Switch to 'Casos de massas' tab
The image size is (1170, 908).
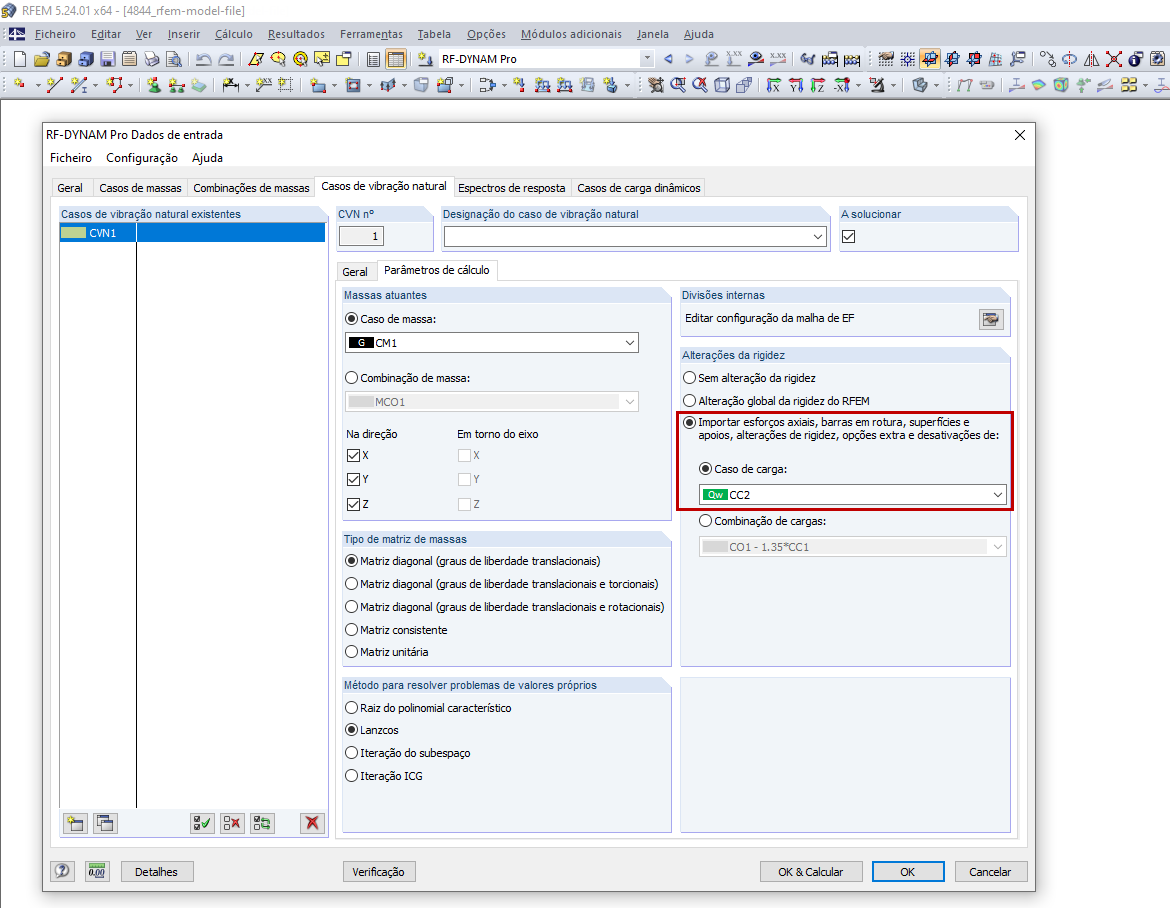click(x=140, y=188)
